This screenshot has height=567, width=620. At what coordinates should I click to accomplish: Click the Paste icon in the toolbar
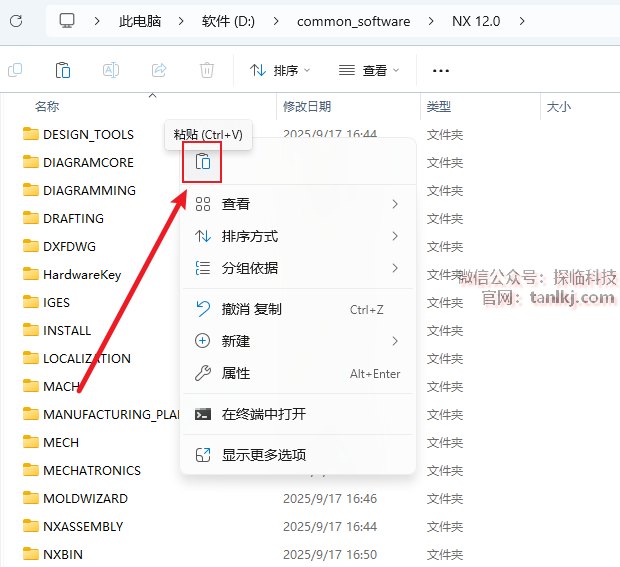pyautogui.click(x=63, y=70)
